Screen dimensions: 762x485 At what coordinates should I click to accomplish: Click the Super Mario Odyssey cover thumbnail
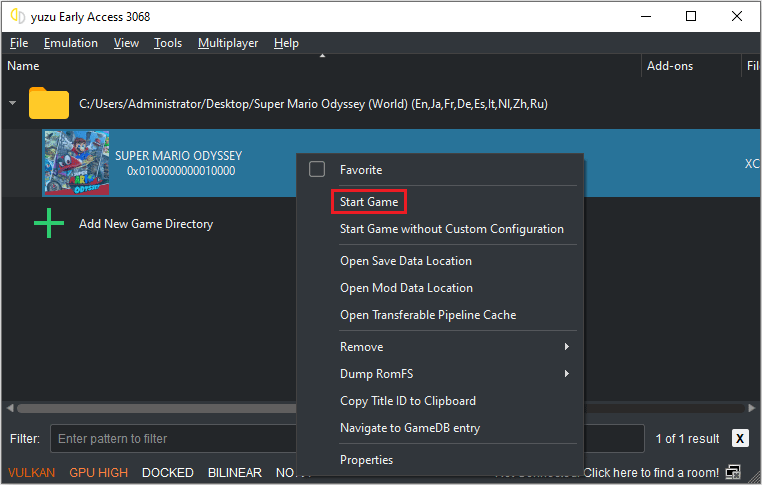(76, 162)
